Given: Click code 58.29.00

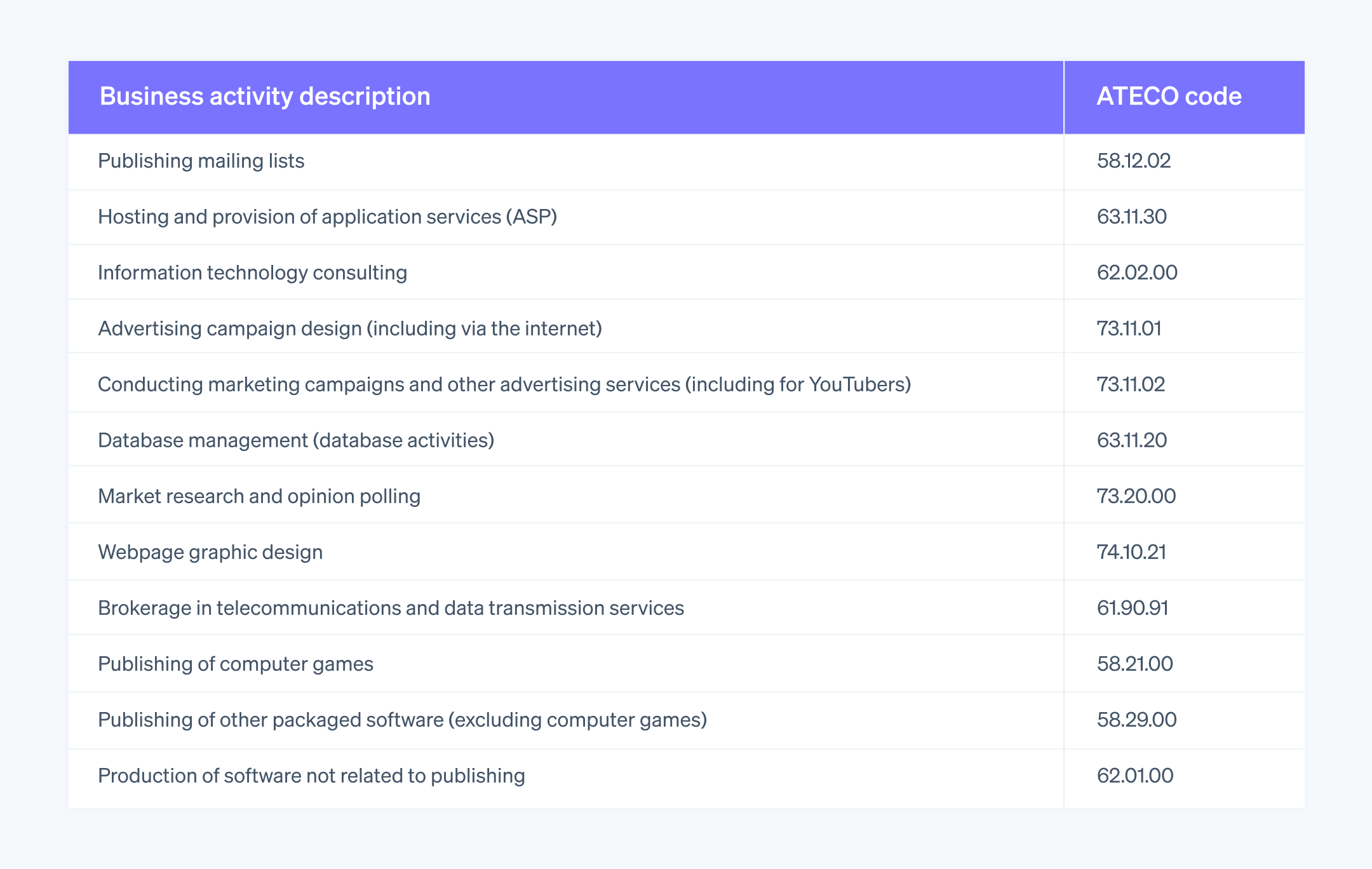Looking at the screenshot, I should click(1136, 720).
